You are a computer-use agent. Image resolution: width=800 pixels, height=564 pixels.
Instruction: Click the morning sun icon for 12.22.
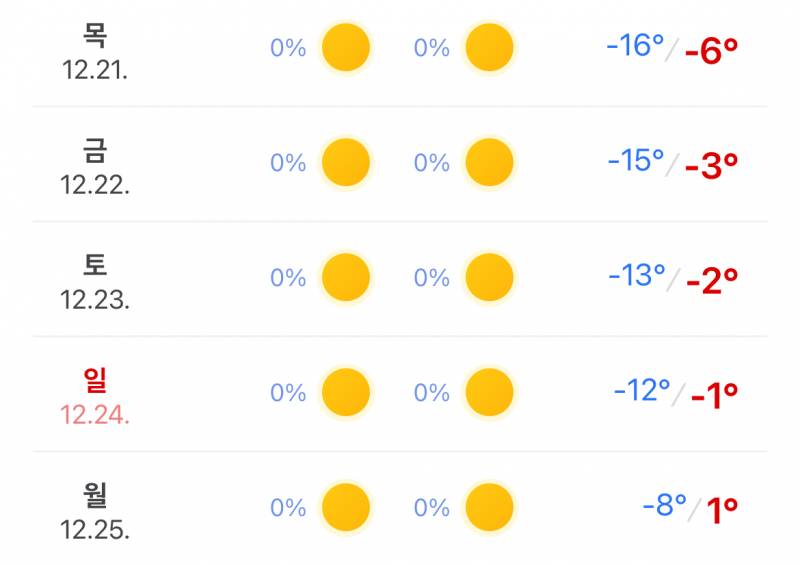[346, 162]
